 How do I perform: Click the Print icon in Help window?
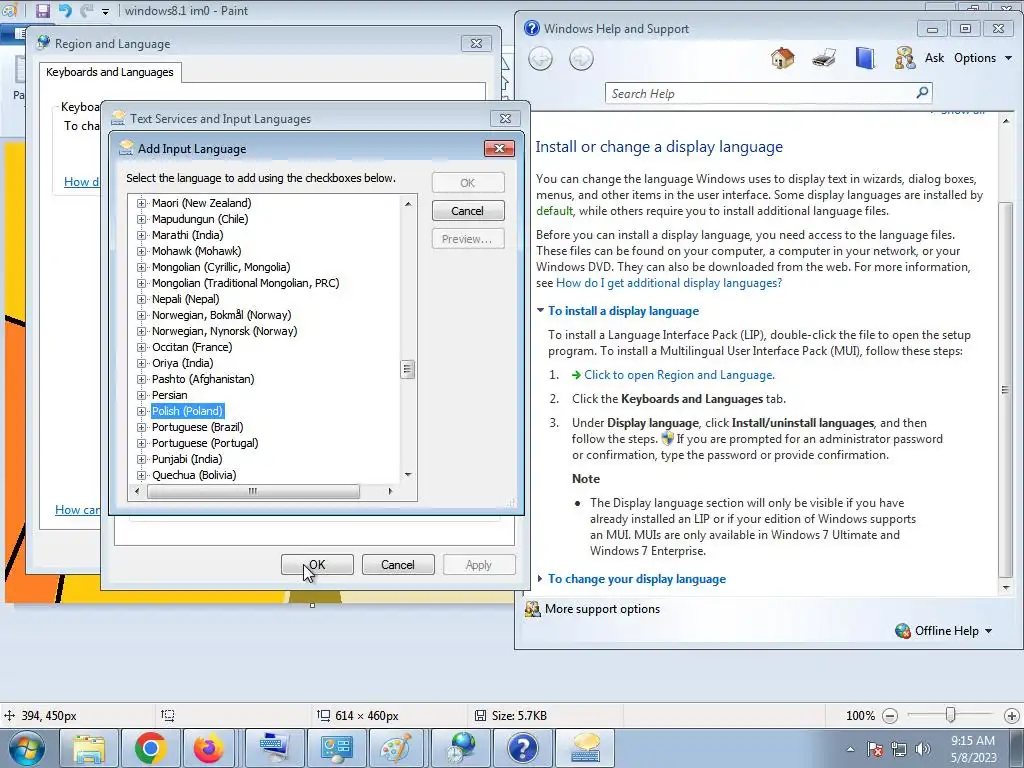click(824, 58)
